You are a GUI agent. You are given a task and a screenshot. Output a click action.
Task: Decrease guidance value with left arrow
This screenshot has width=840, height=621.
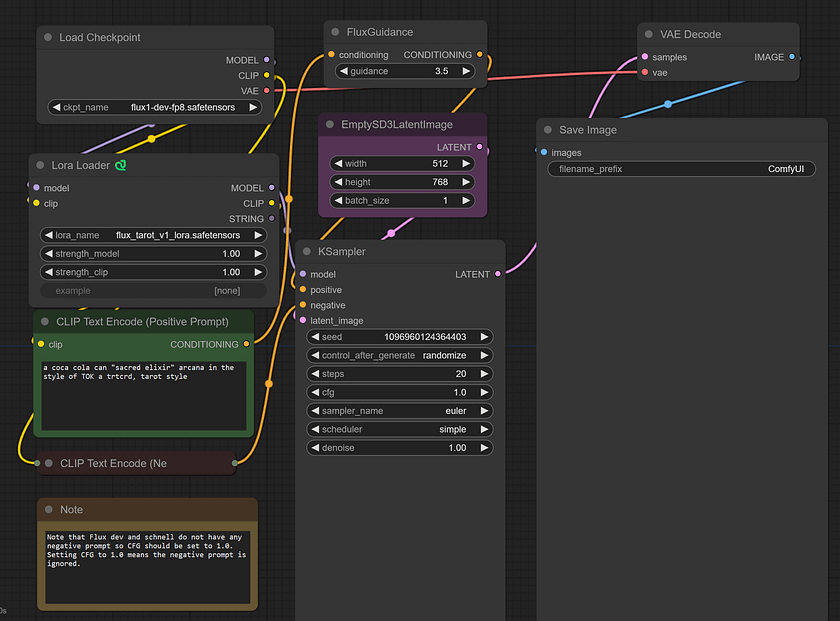click(x=344, y=71)
